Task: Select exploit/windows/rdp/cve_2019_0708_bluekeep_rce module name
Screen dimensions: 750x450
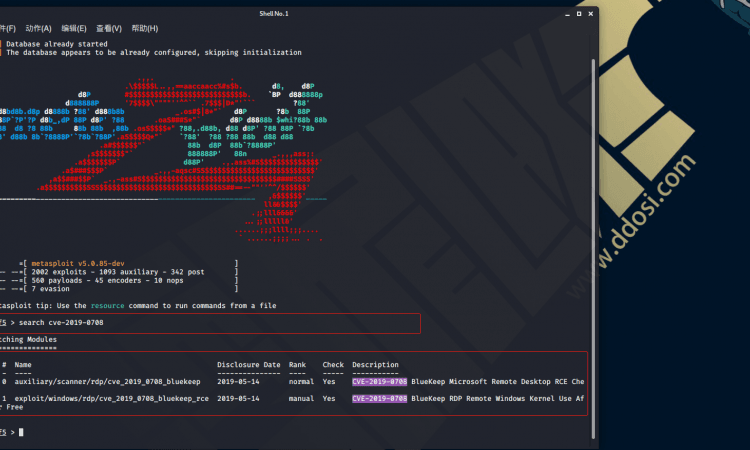Action: point(111,398)
